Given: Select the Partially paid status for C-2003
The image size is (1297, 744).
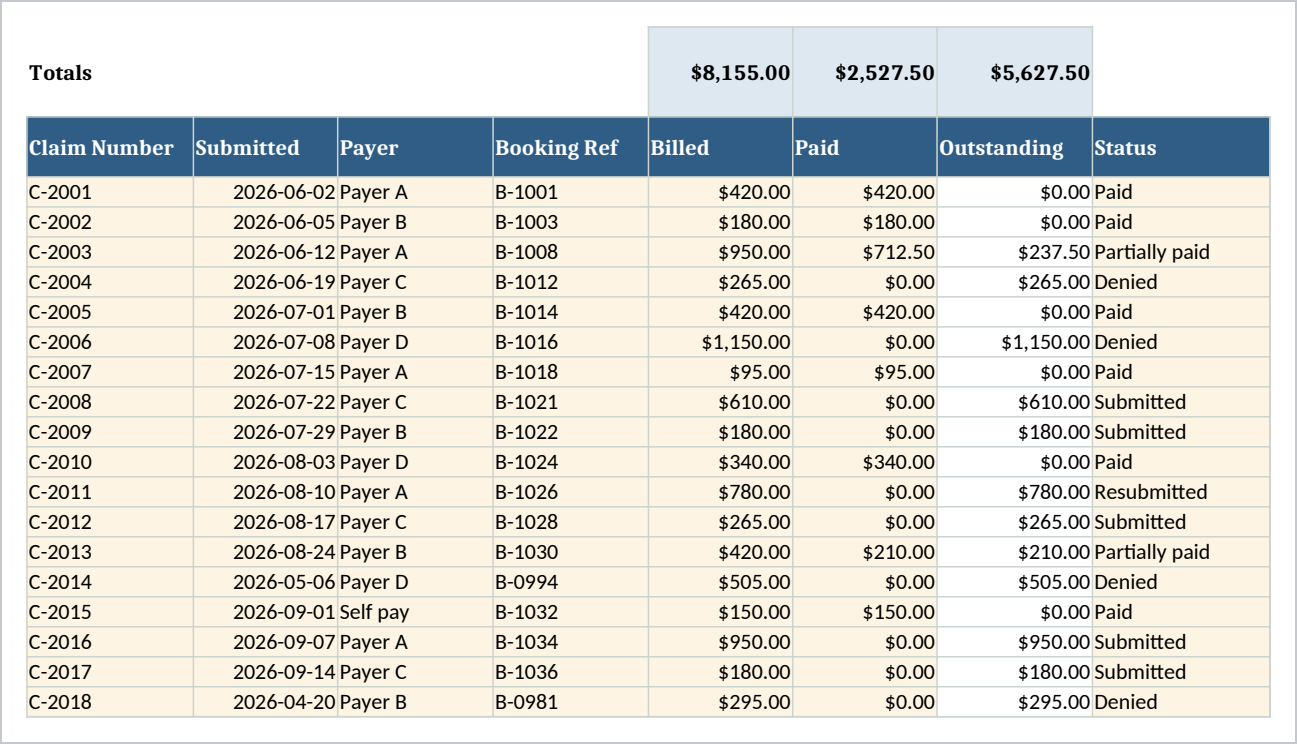Looking at the screenshot, I should (1181, 252).
